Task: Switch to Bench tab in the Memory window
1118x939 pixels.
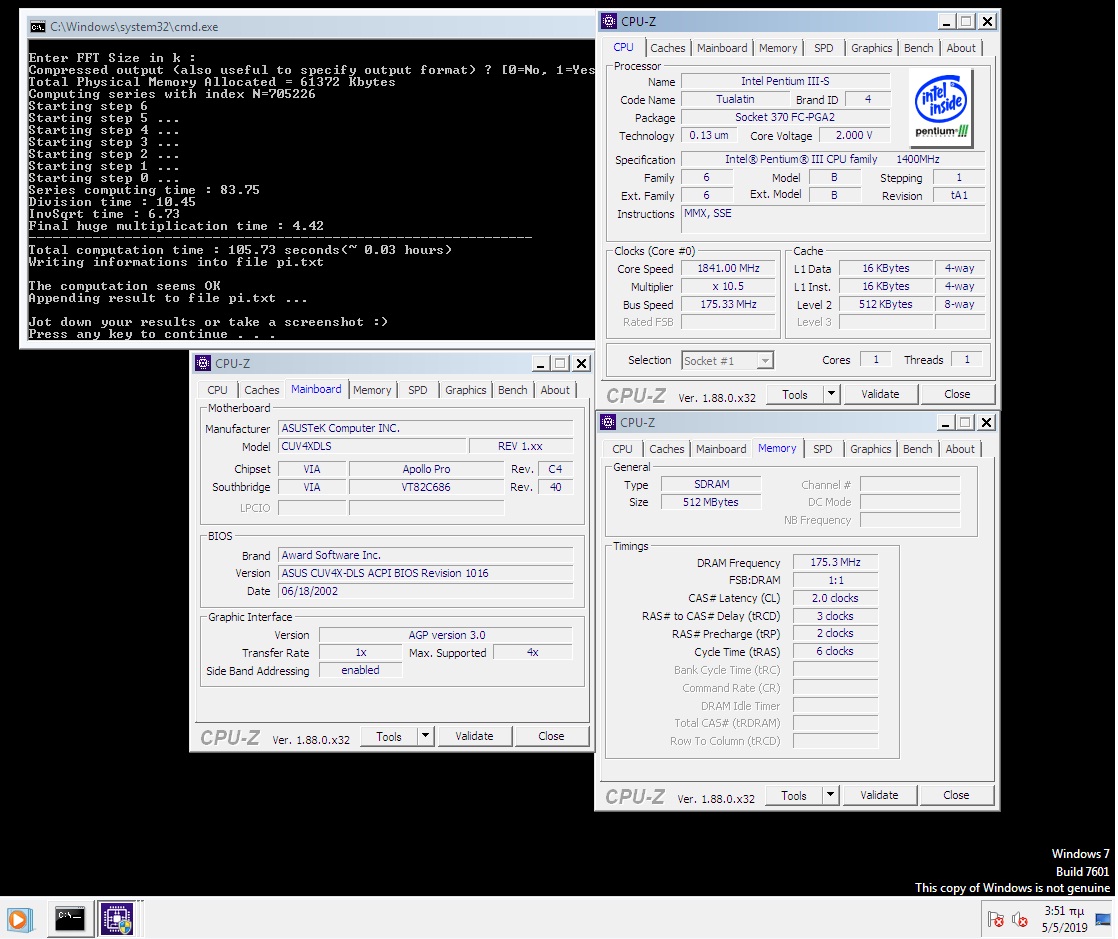Action: 918,449
